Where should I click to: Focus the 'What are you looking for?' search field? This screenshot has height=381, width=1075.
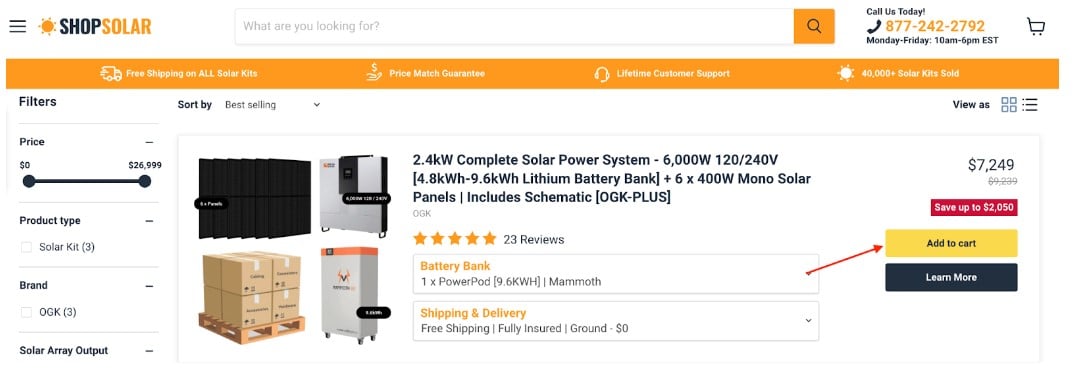[514, 27]
